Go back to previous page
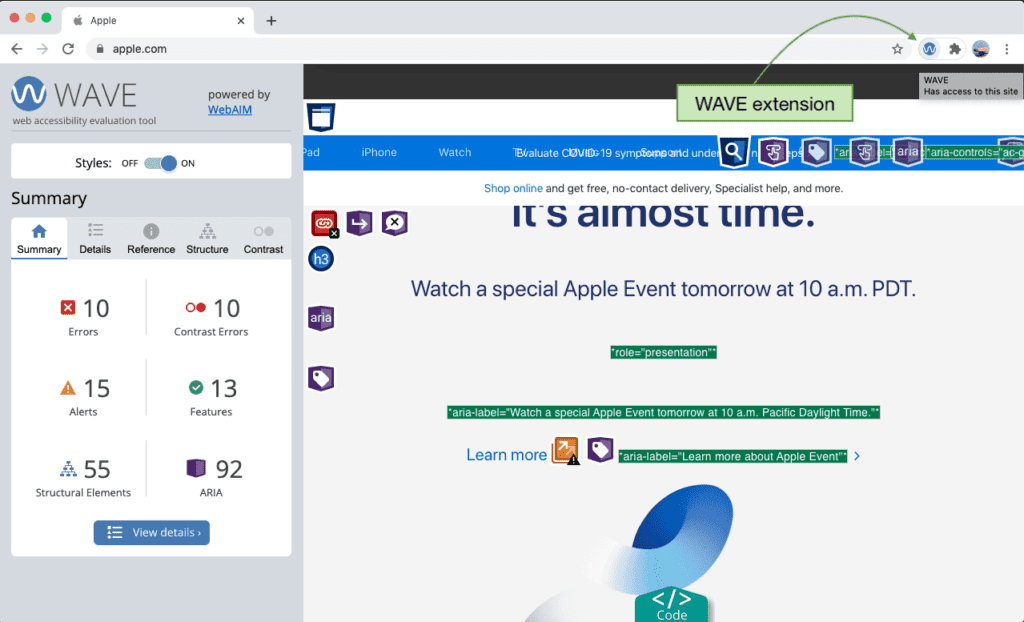 point(17,49)
